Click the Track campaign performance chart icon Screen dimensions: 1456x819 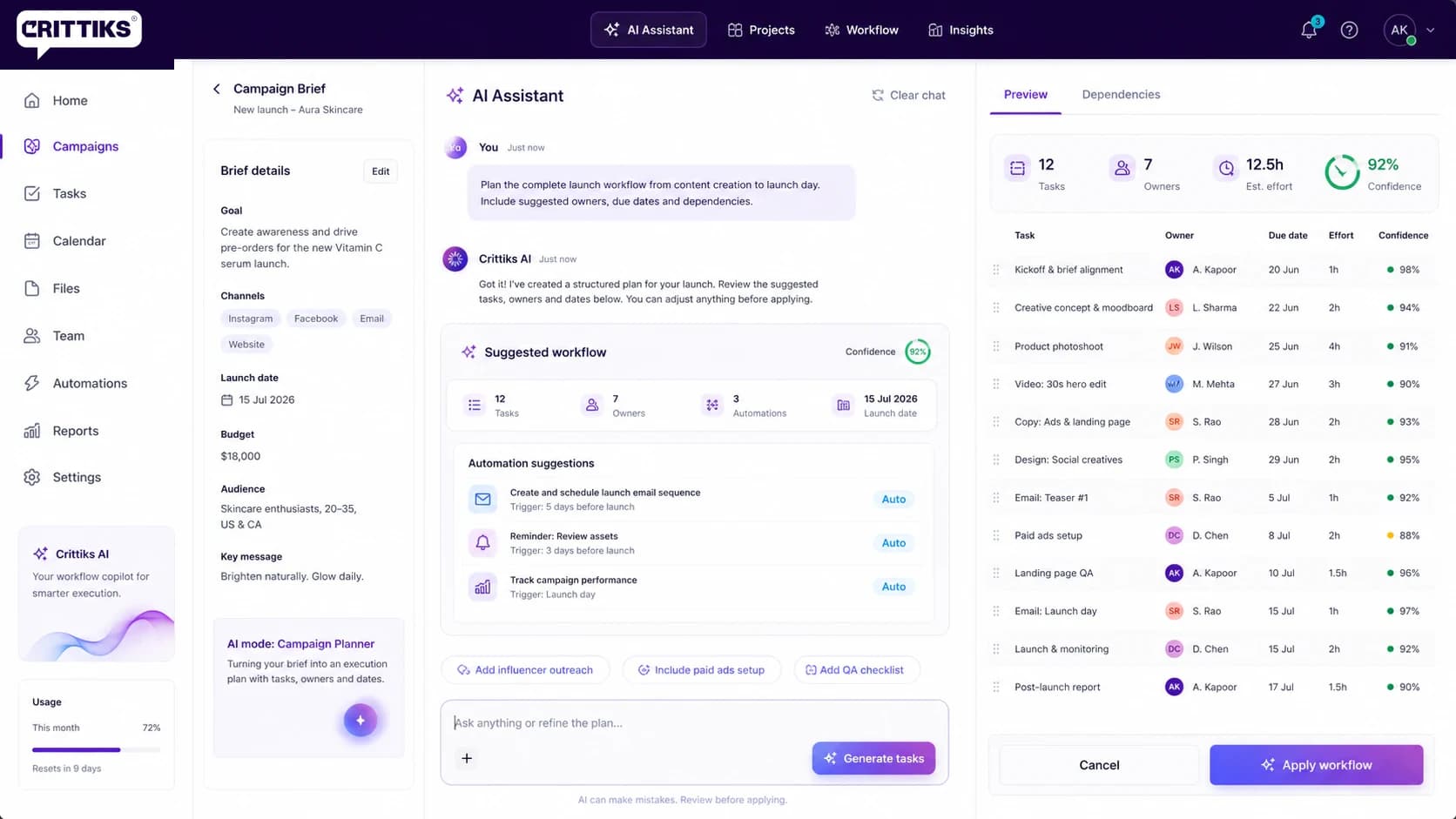click(x=482, y=587)
